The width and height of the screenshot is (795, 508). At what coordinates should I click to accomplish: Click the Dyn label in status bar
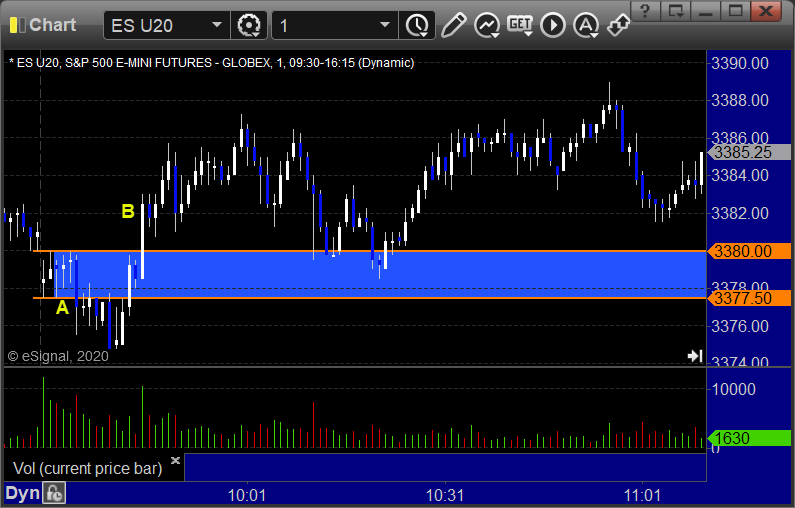[x=22, y=493]
